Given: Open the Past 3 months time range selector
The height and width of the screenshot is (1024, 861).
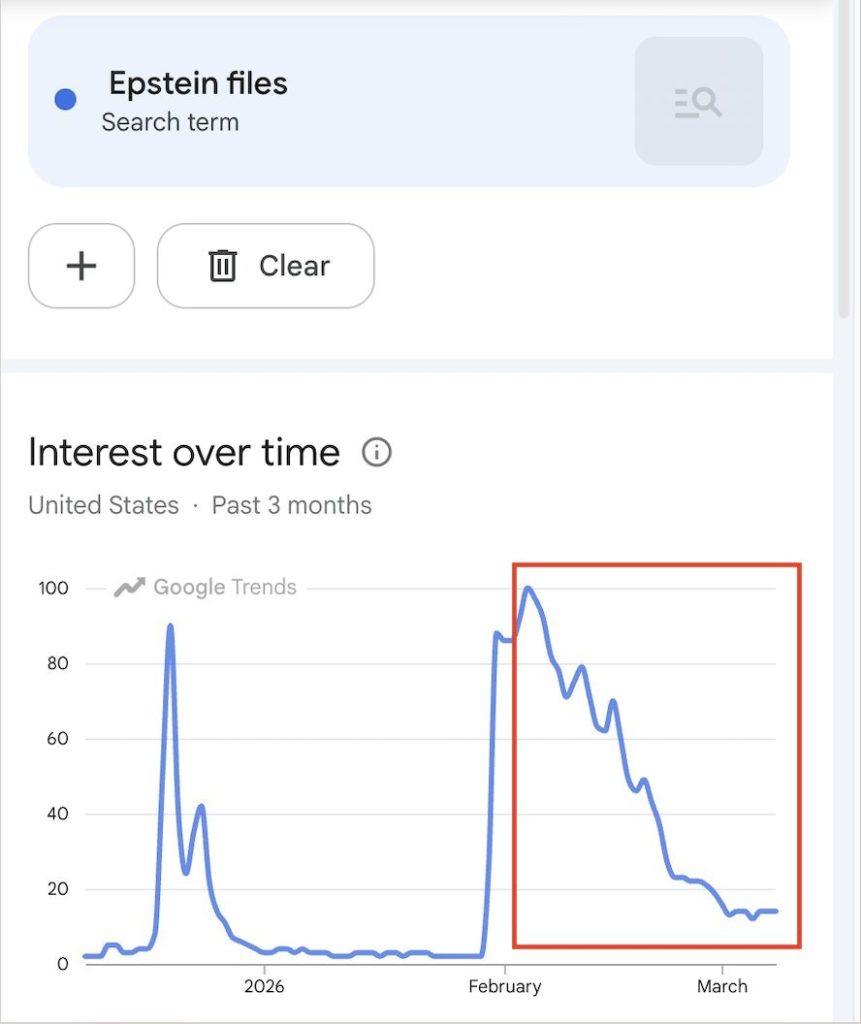Looking at the screenshot, I should [291, 506].
